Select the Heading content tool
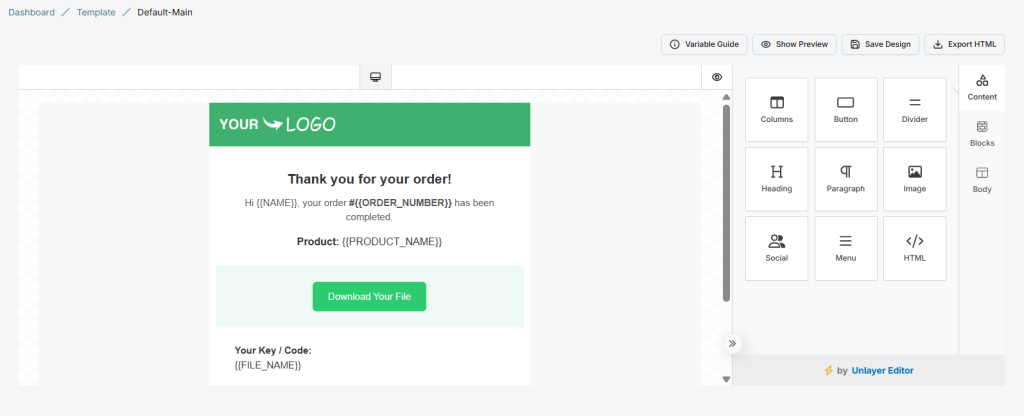This screenshot has width=1024, height=416. (x=776, y=179)
